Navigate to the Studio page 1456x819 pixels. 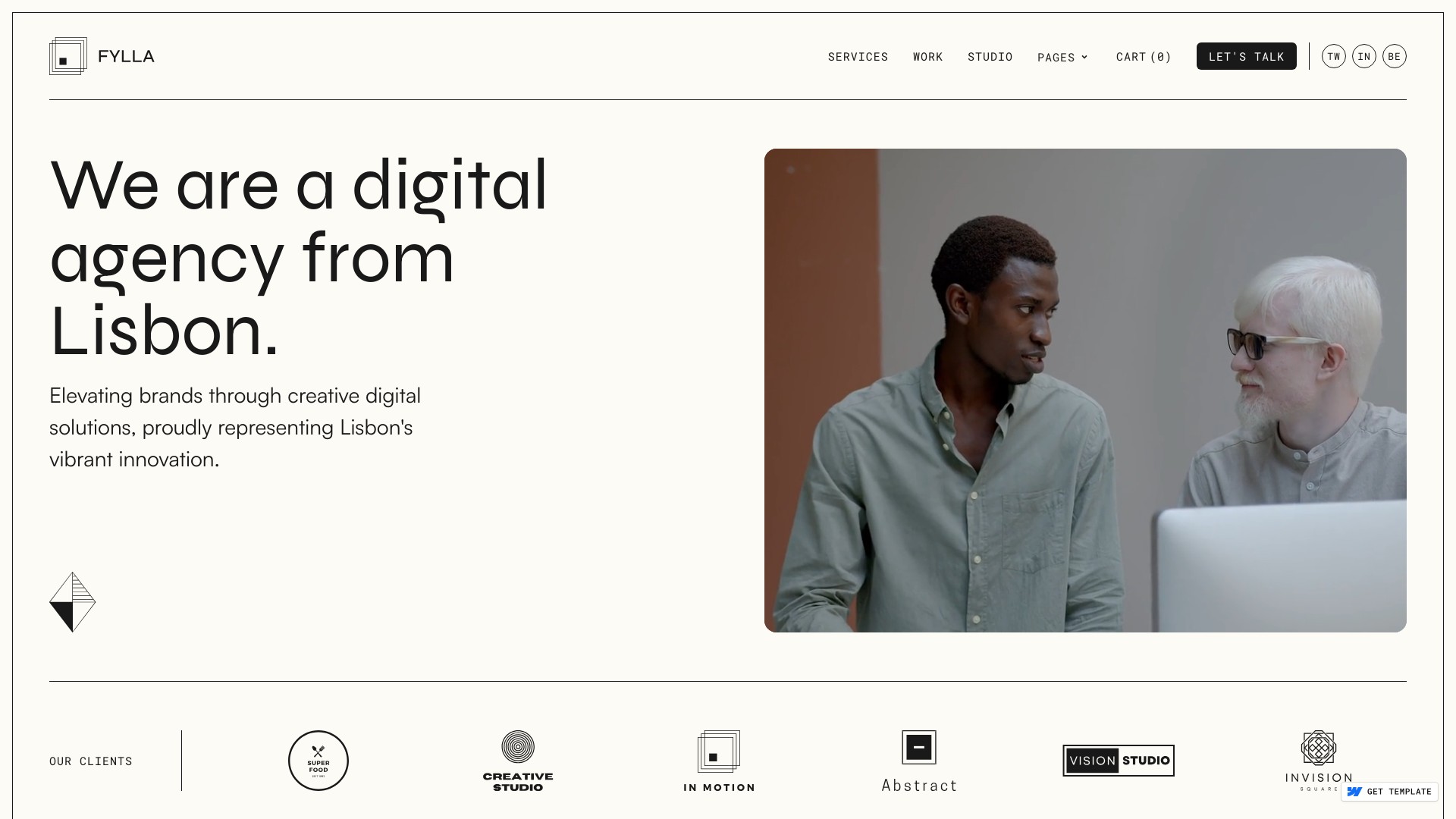[x=990, y=57]
